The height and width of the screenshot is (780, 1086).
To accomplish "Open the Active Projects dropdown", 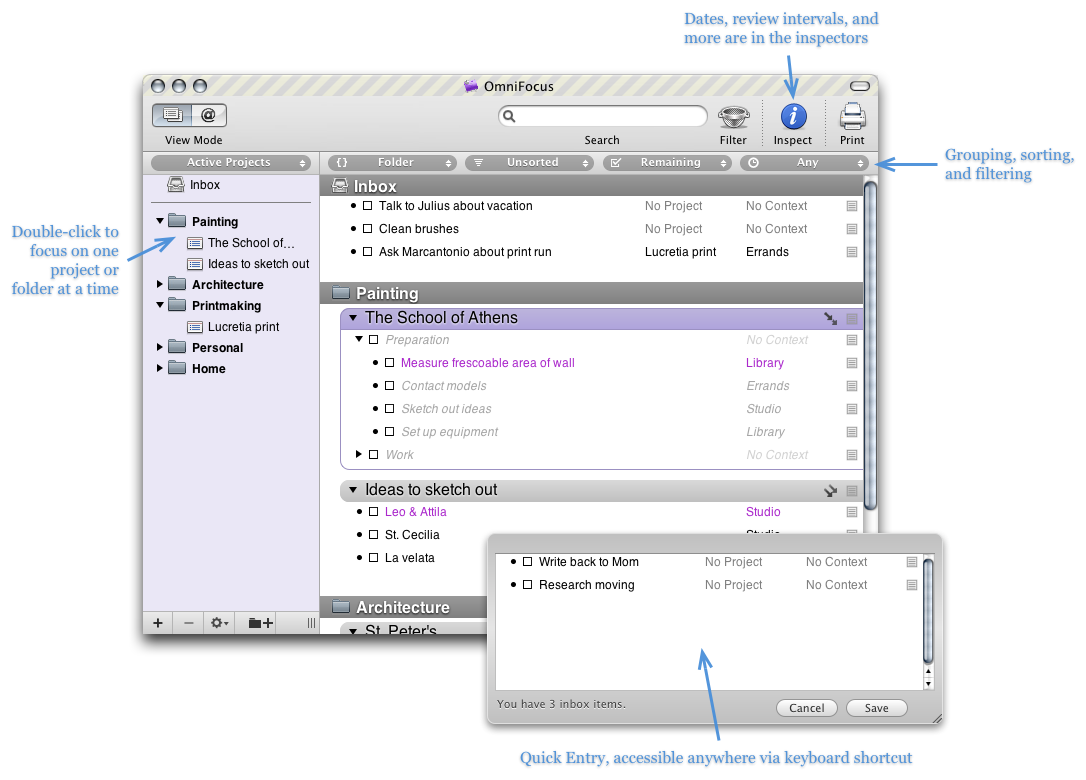I will [x=229, y=162].
